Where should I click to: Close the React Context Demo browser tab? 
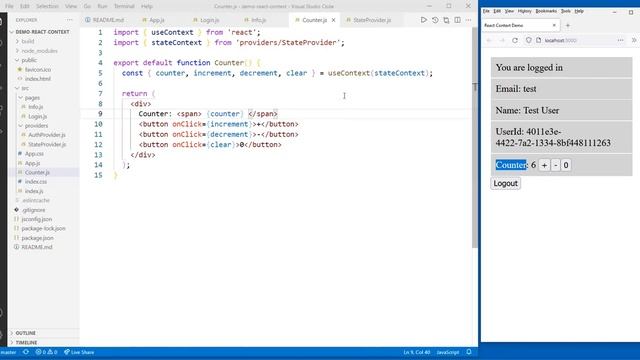coord(554,25)
